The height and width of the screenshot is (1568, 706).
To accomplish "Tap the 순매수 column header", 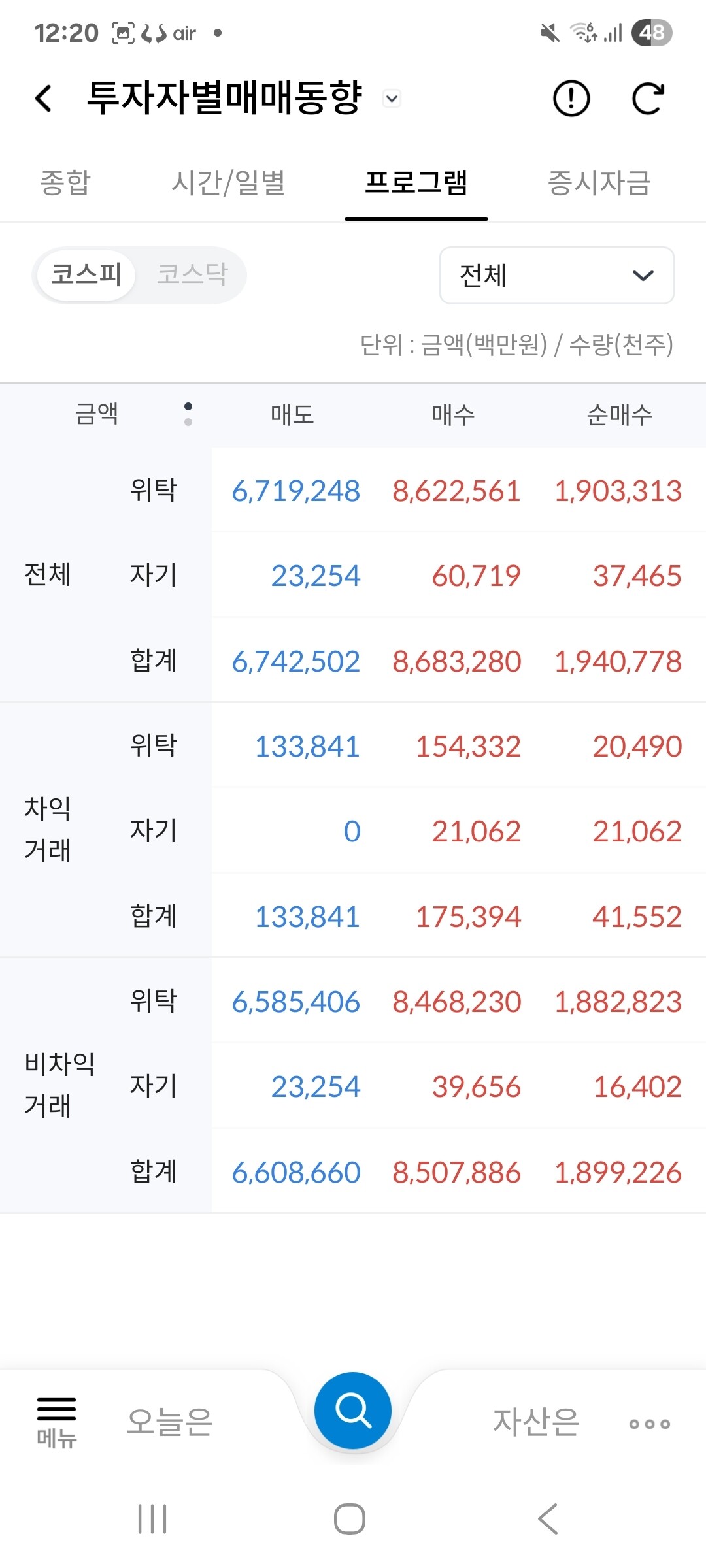I will point(619,415).
